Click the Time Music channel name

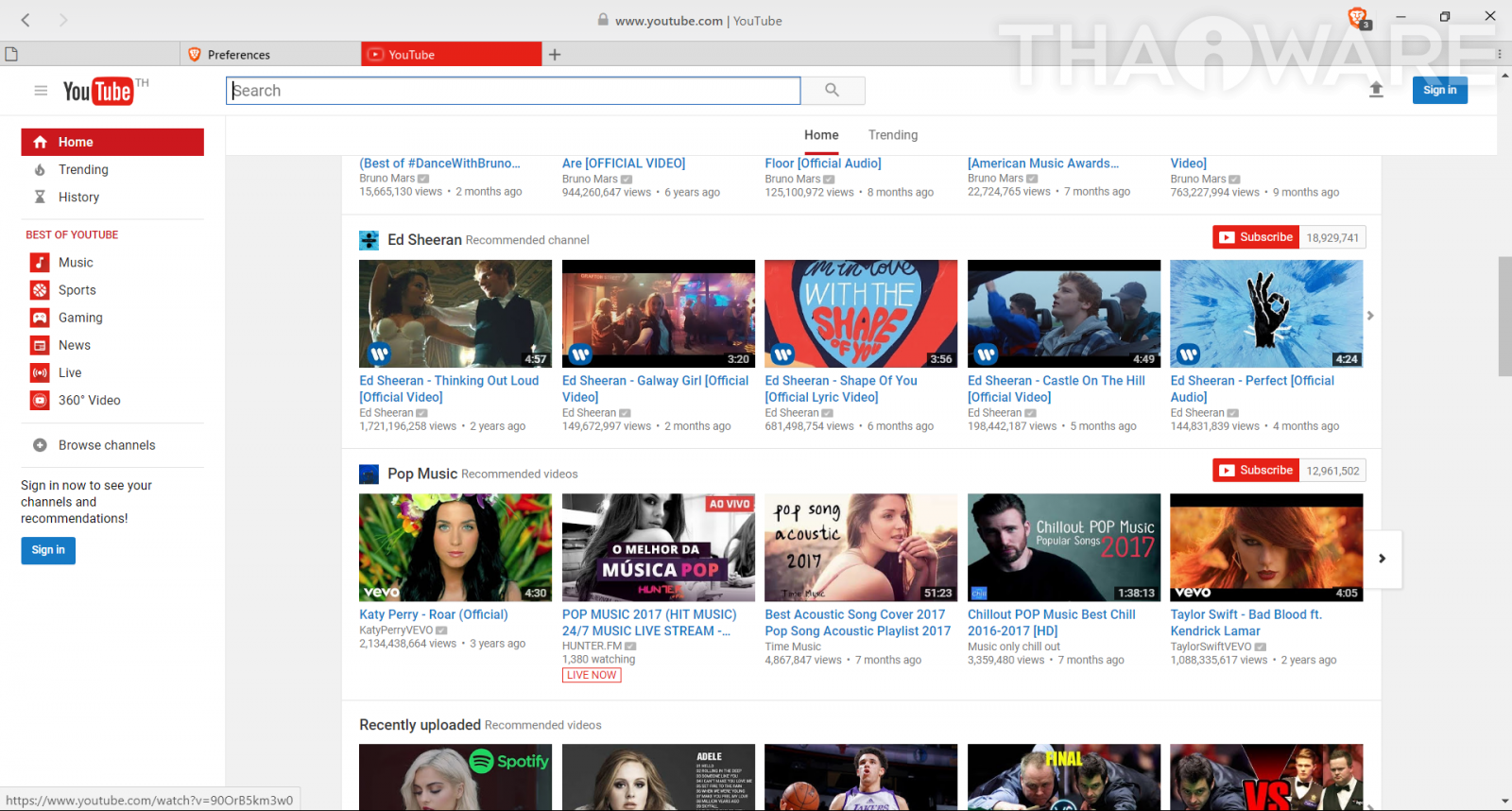[x=793, y=647]
